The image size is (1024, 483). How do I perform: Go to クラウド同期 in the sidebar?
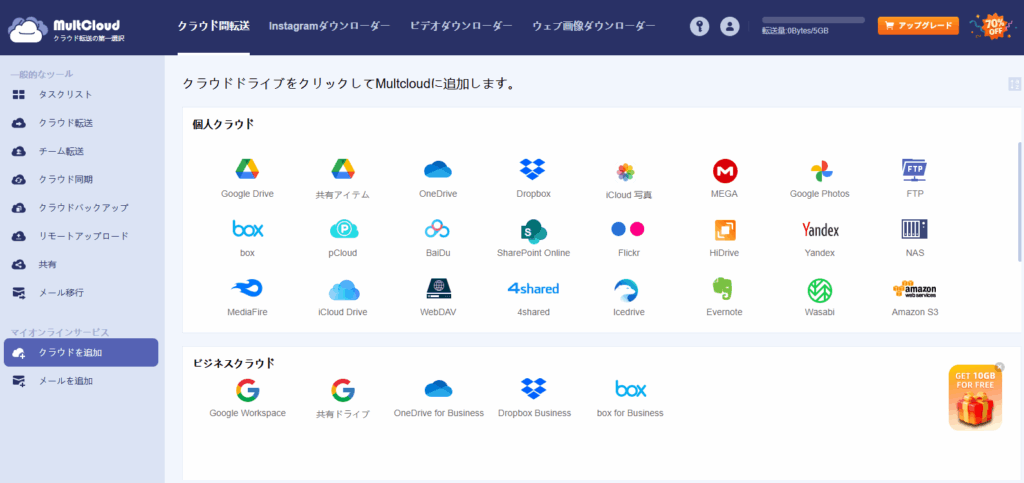pyautogui.click(x=65, y=179)
